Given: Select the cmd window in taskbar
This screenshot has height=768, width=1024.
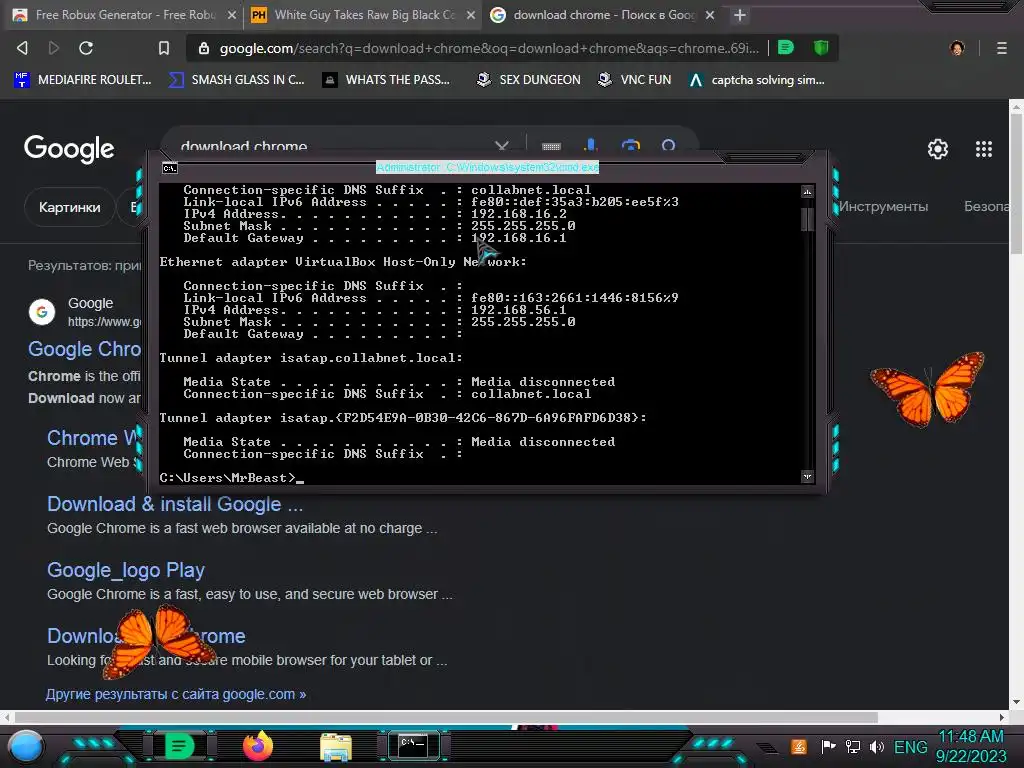Looking at the screenshot, I should [x=413, y=745].
